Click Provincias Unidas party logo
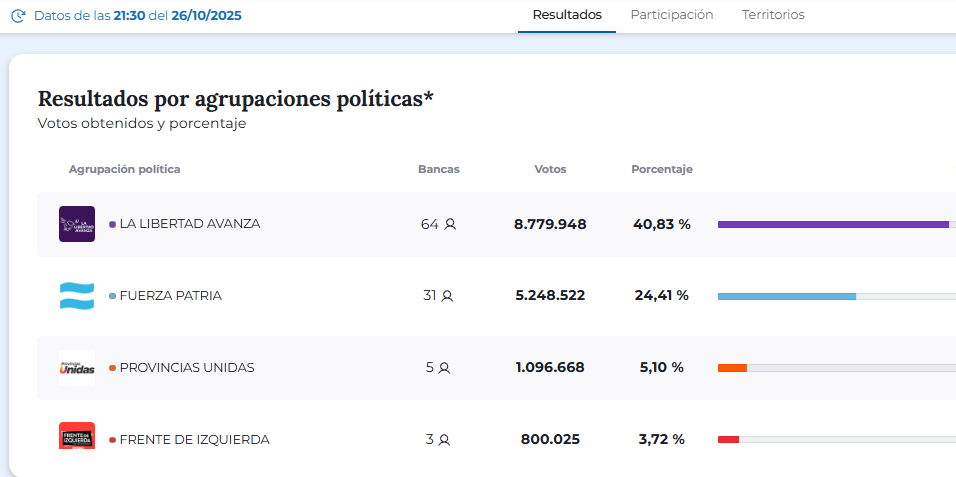 [77, 368]
